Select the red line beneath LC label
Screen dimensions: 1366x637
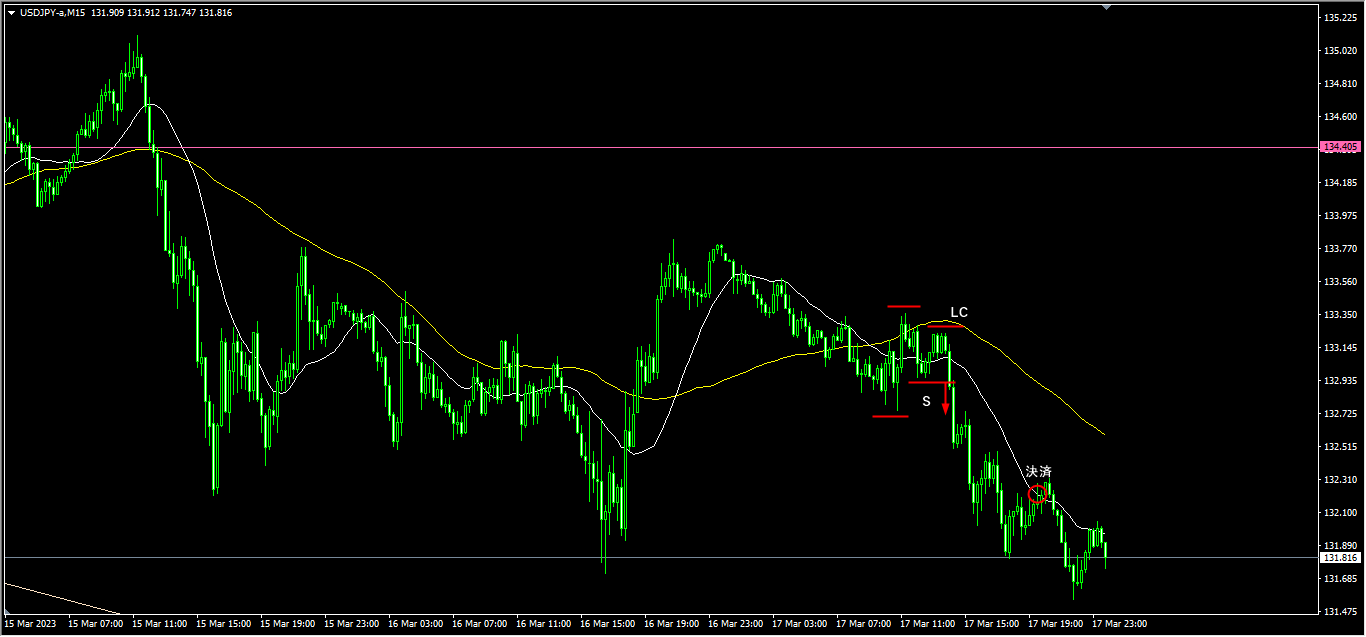point(946,326)
